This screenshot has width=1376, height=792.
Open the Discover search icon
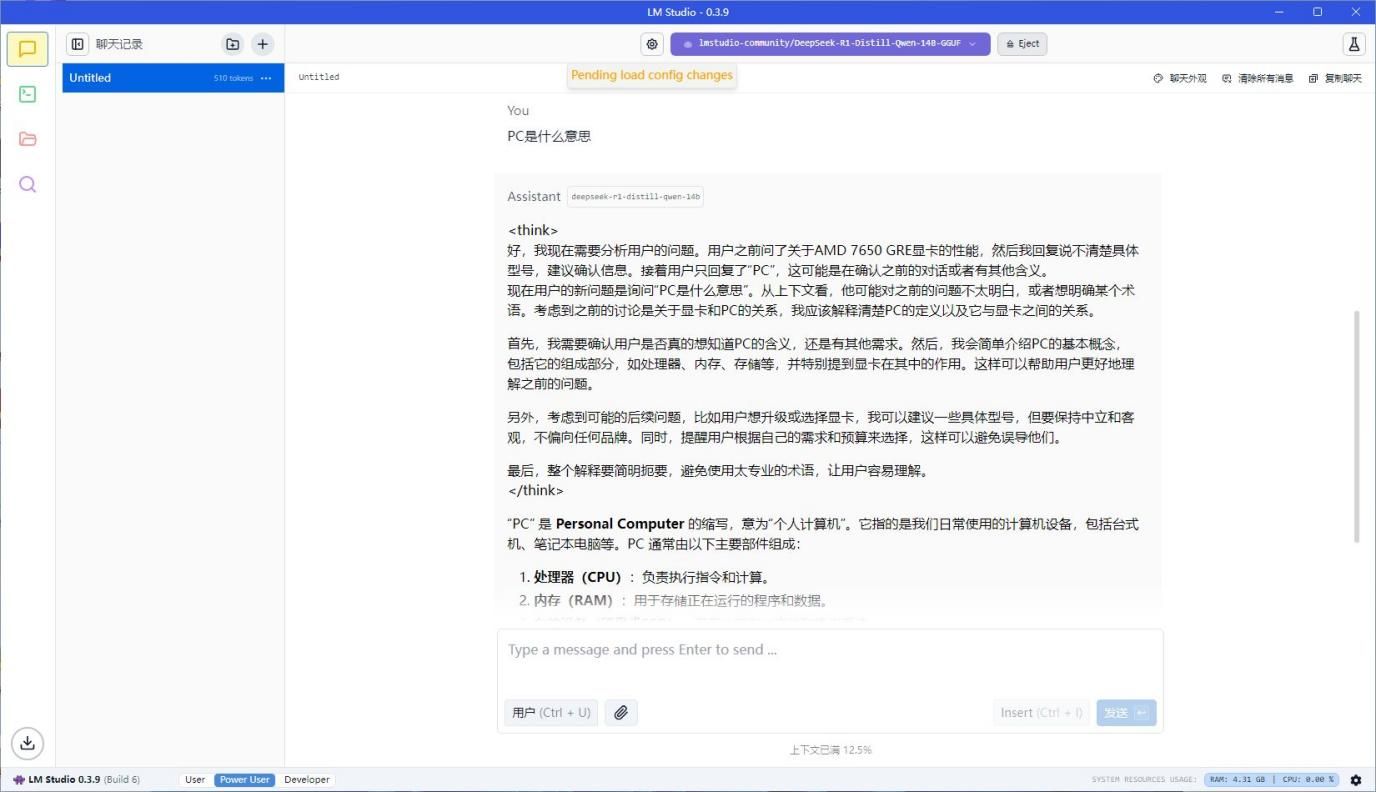(27, 184)
